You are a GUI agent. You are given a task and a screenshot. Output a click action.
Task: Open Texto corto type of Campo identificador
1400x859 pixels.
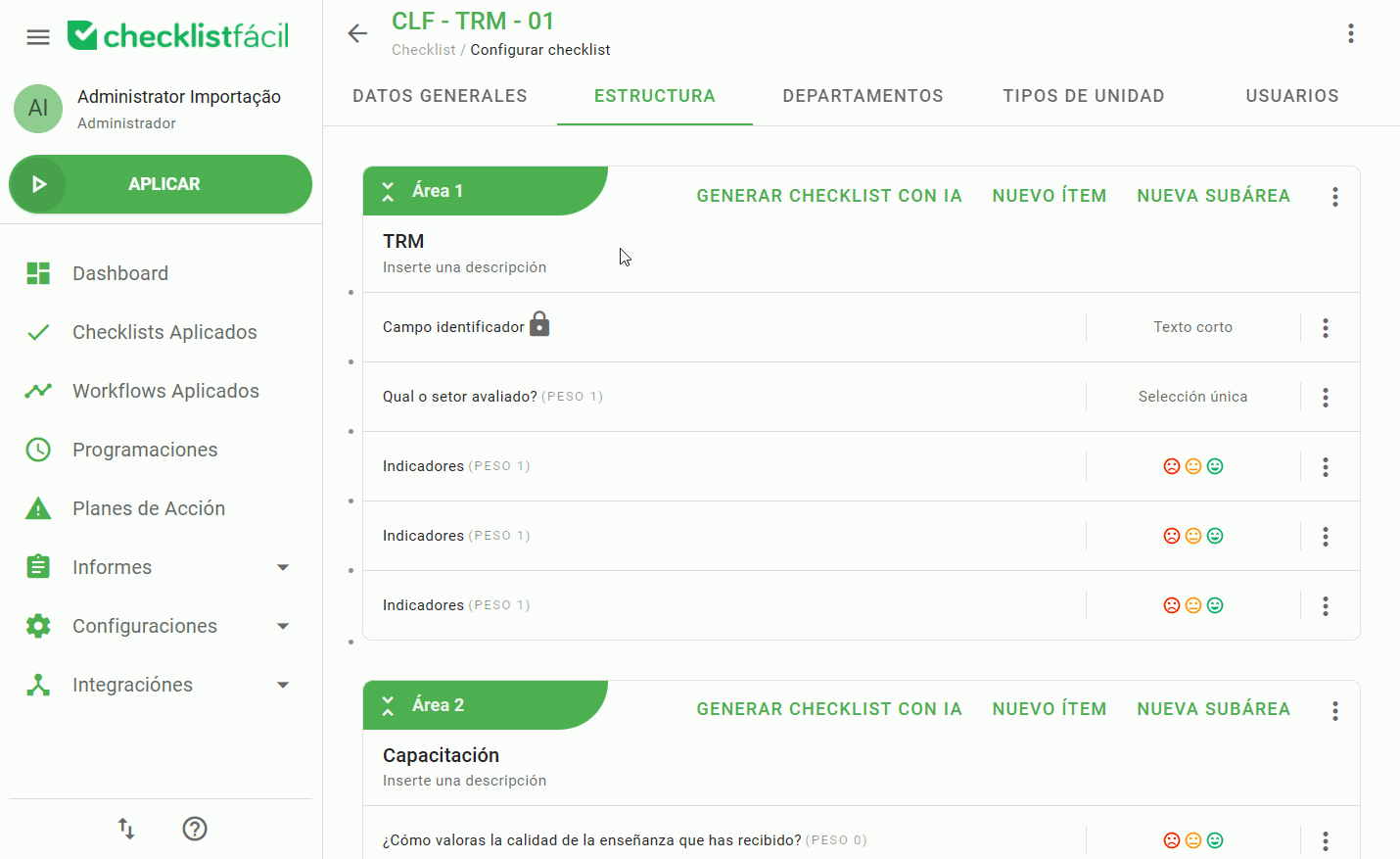tap(1192, 327)
